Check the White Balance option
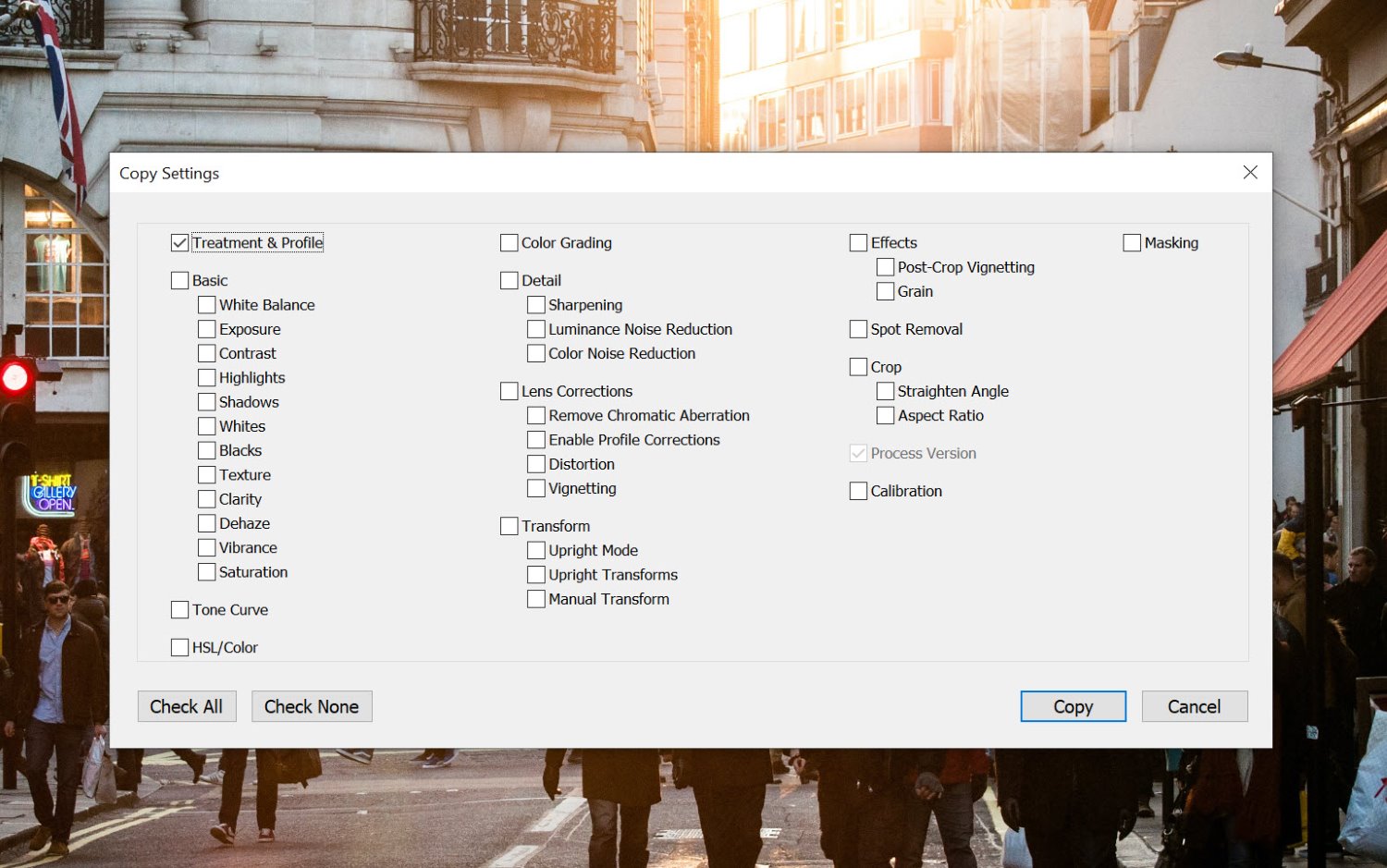 click(206, 304)
